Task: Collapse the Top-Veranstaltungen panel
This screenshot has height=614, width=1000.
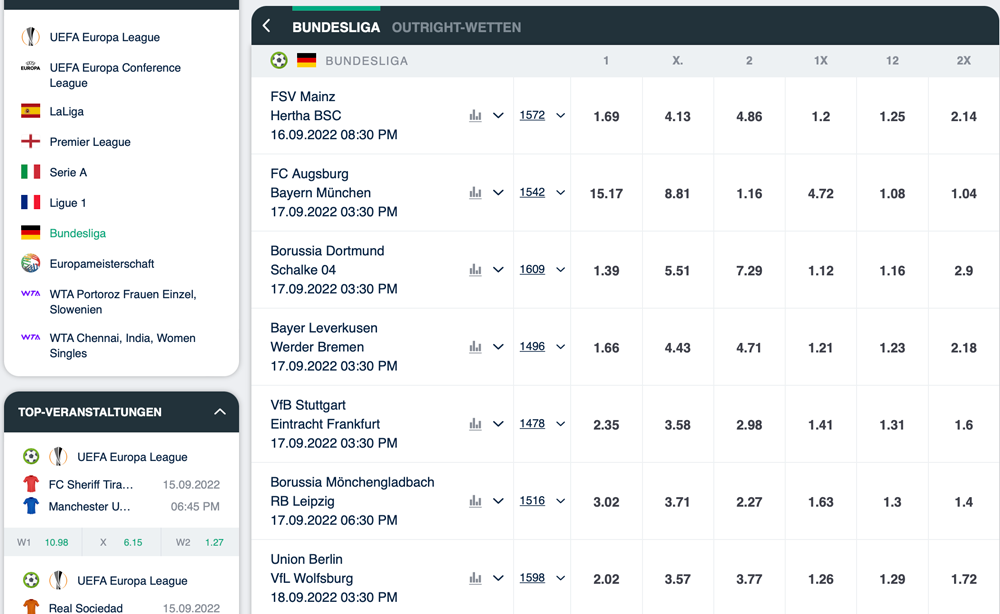Action: coord(220,412)
